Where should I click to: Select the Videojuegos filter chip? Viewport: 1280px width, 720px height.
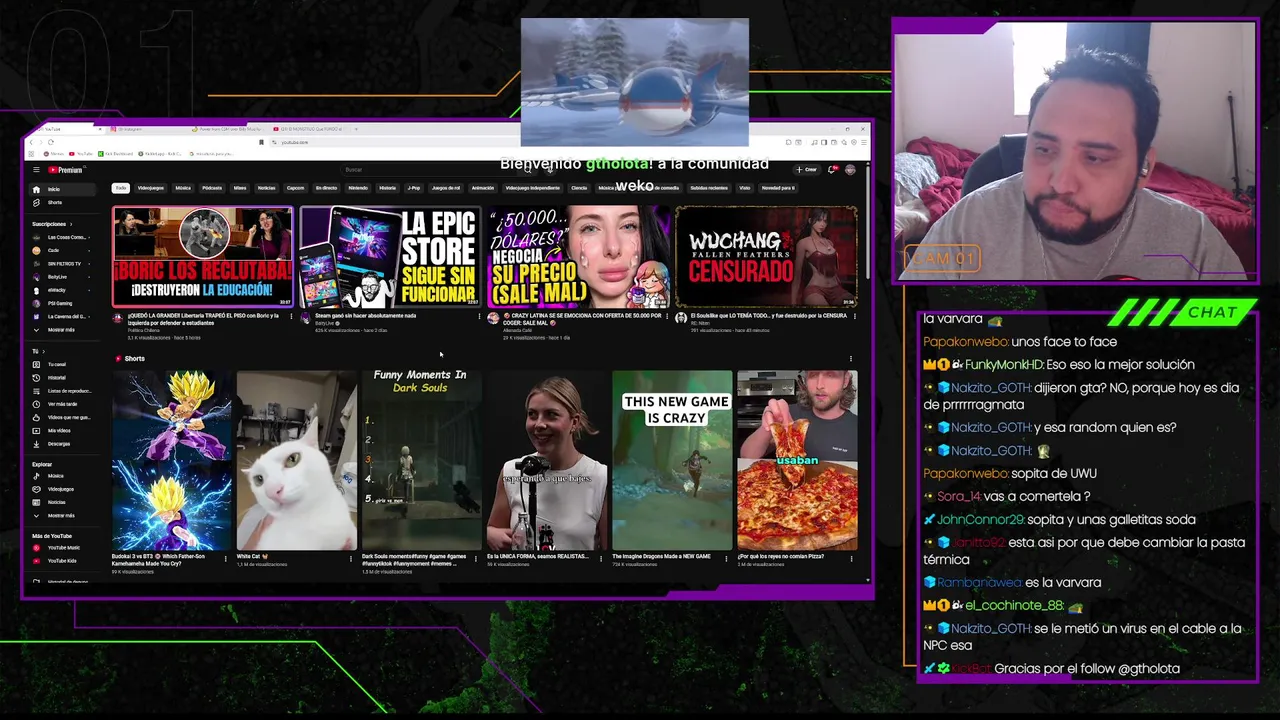151,187
